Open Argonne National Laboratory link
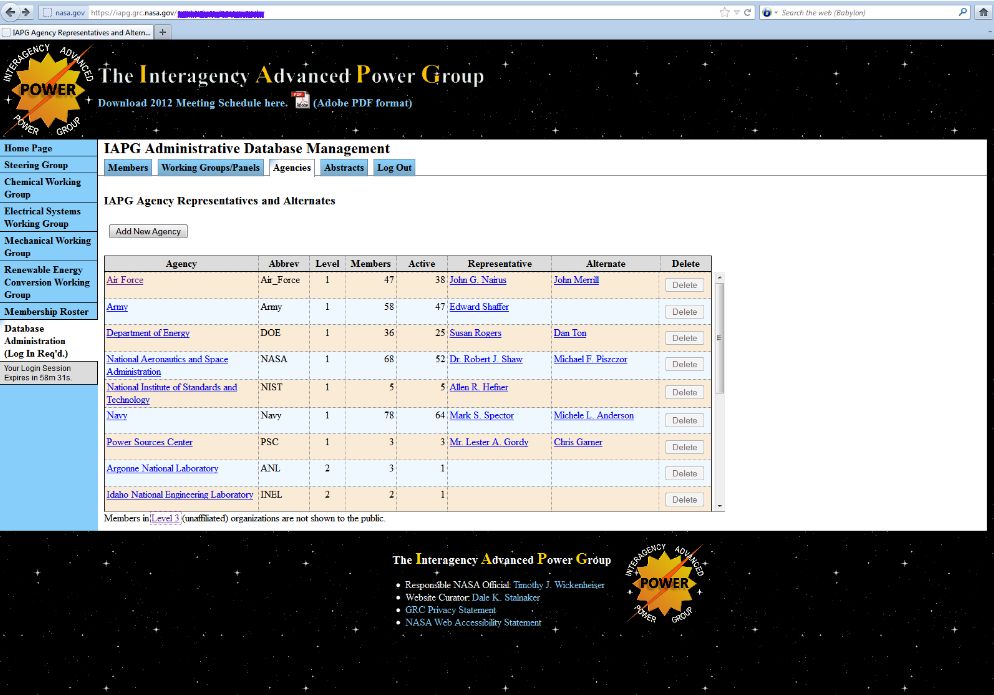Image resolution: width=994 pixels, height=695 pixels. 162,469
